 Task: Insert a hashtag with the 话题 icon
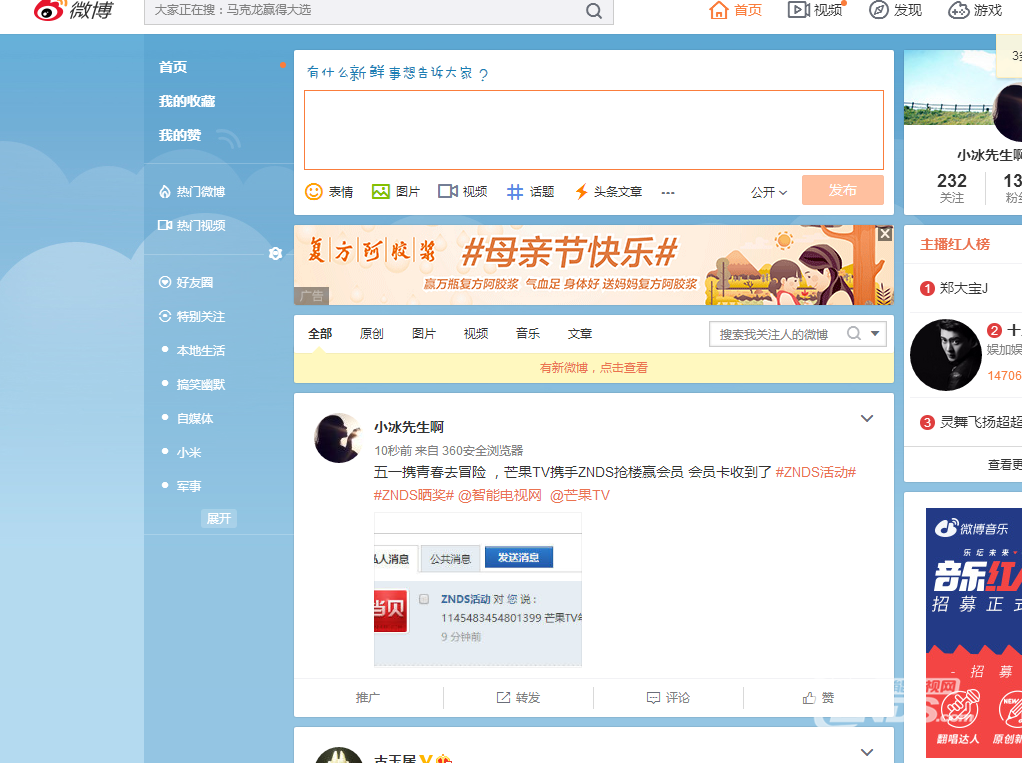coord(515,192)
